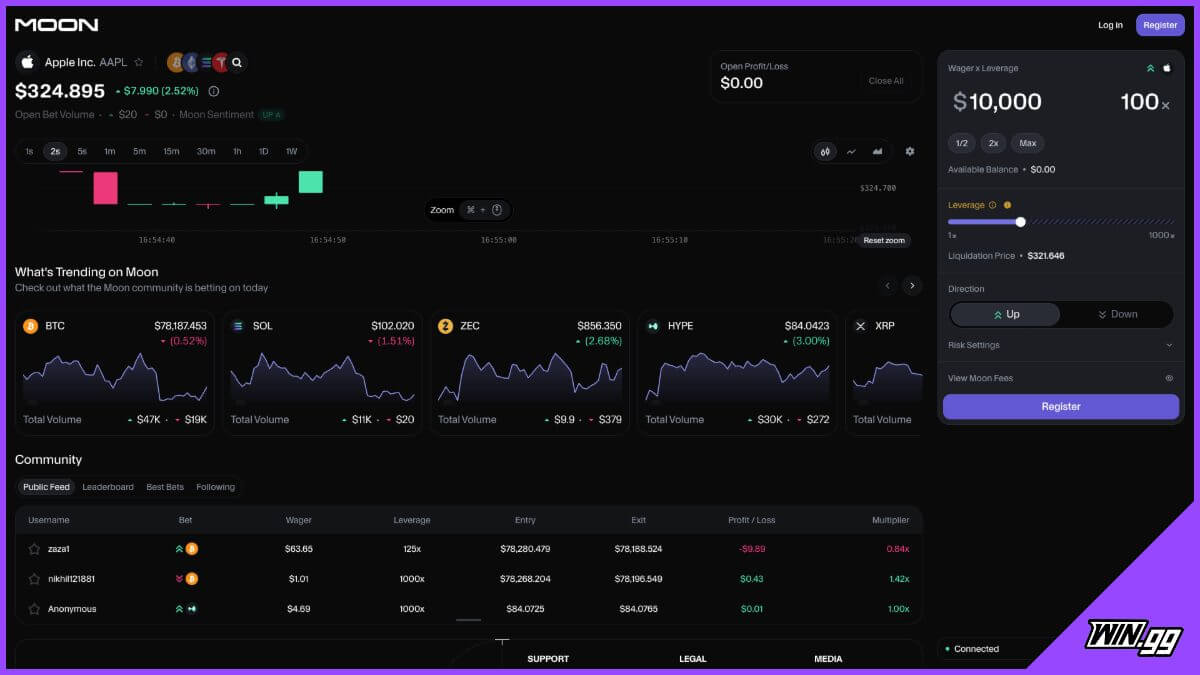Image resolution: width=1200 pixels, height=675 pixels.
Task: Click the $10,000 wager amount field
Action: [997, 102]
